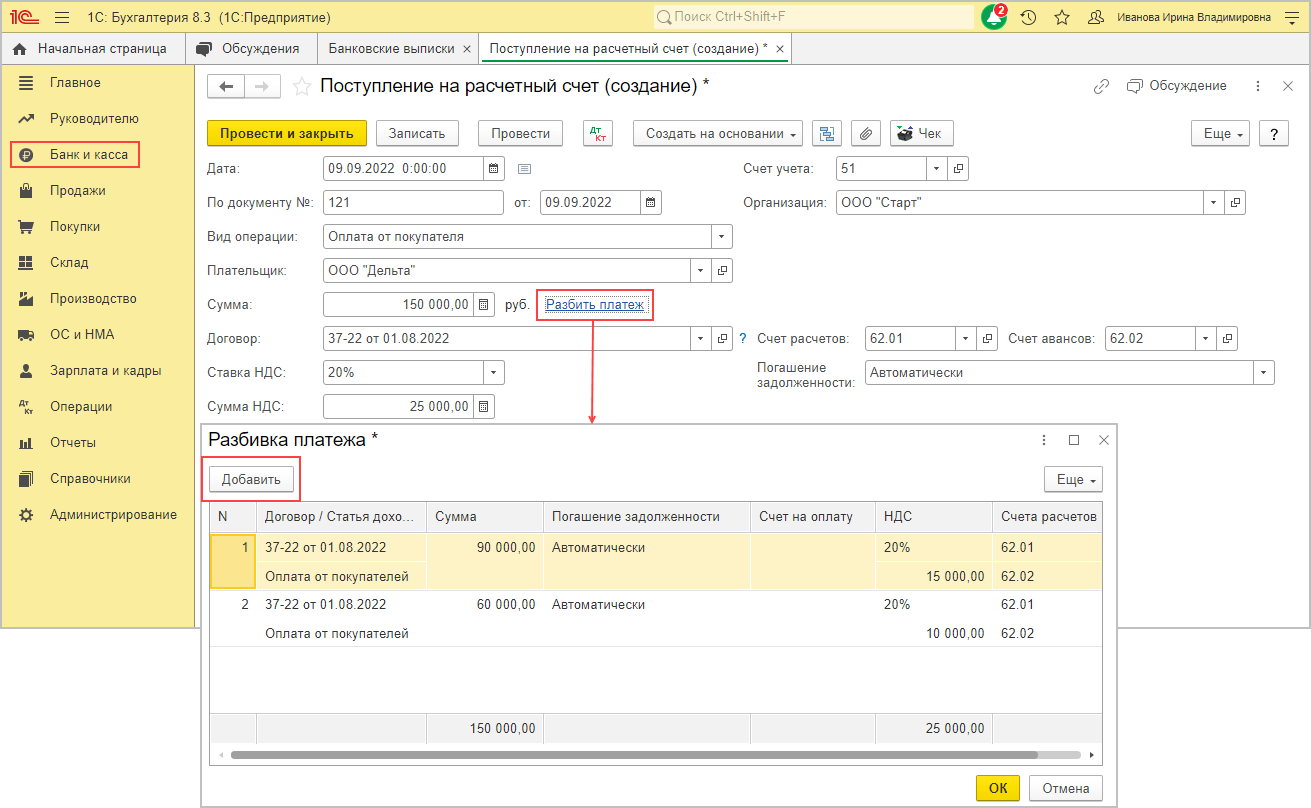Image resolution: width=1311 pixels, height=808 pixels.
Task: Click the По документу № input field
Action: point(413,203)
